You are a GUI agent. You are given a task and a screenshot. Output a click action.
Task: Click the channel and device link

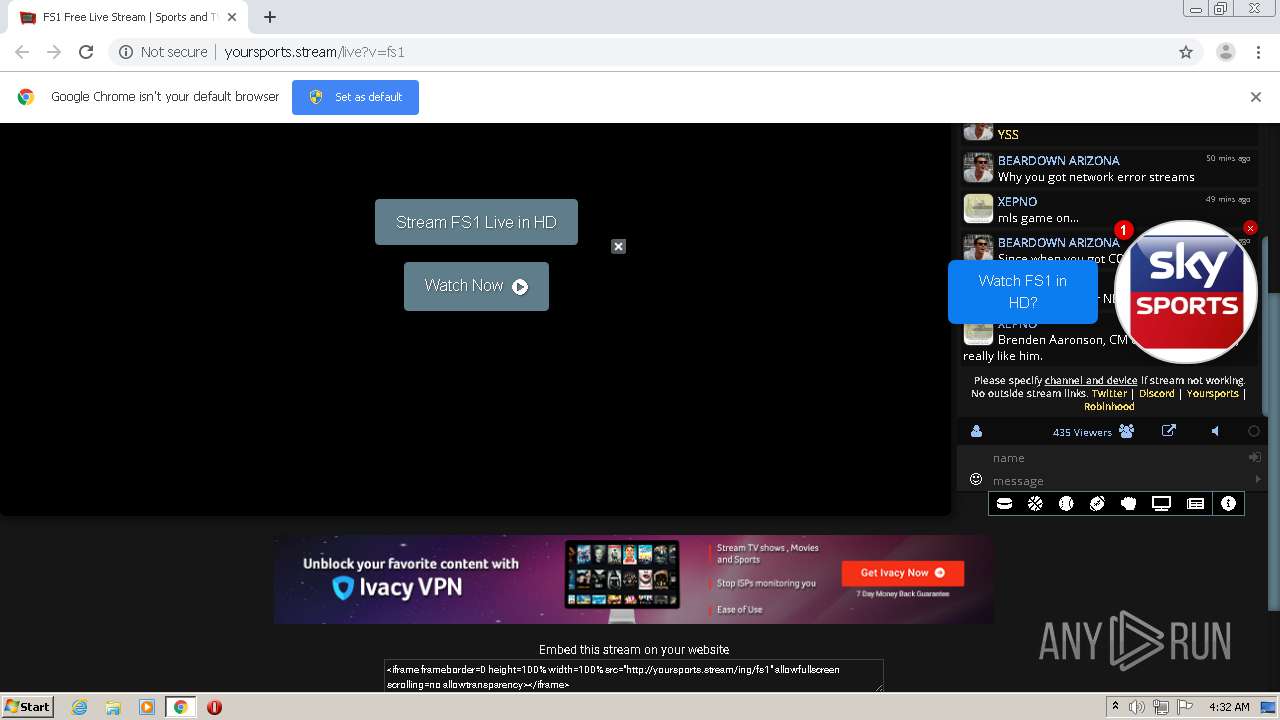[1090, 381]
